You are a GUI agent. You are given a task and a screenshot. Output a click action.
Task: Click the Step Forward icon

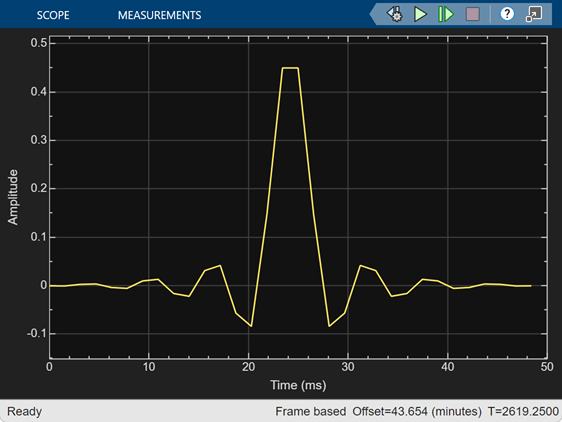click(x=446, y=14)
